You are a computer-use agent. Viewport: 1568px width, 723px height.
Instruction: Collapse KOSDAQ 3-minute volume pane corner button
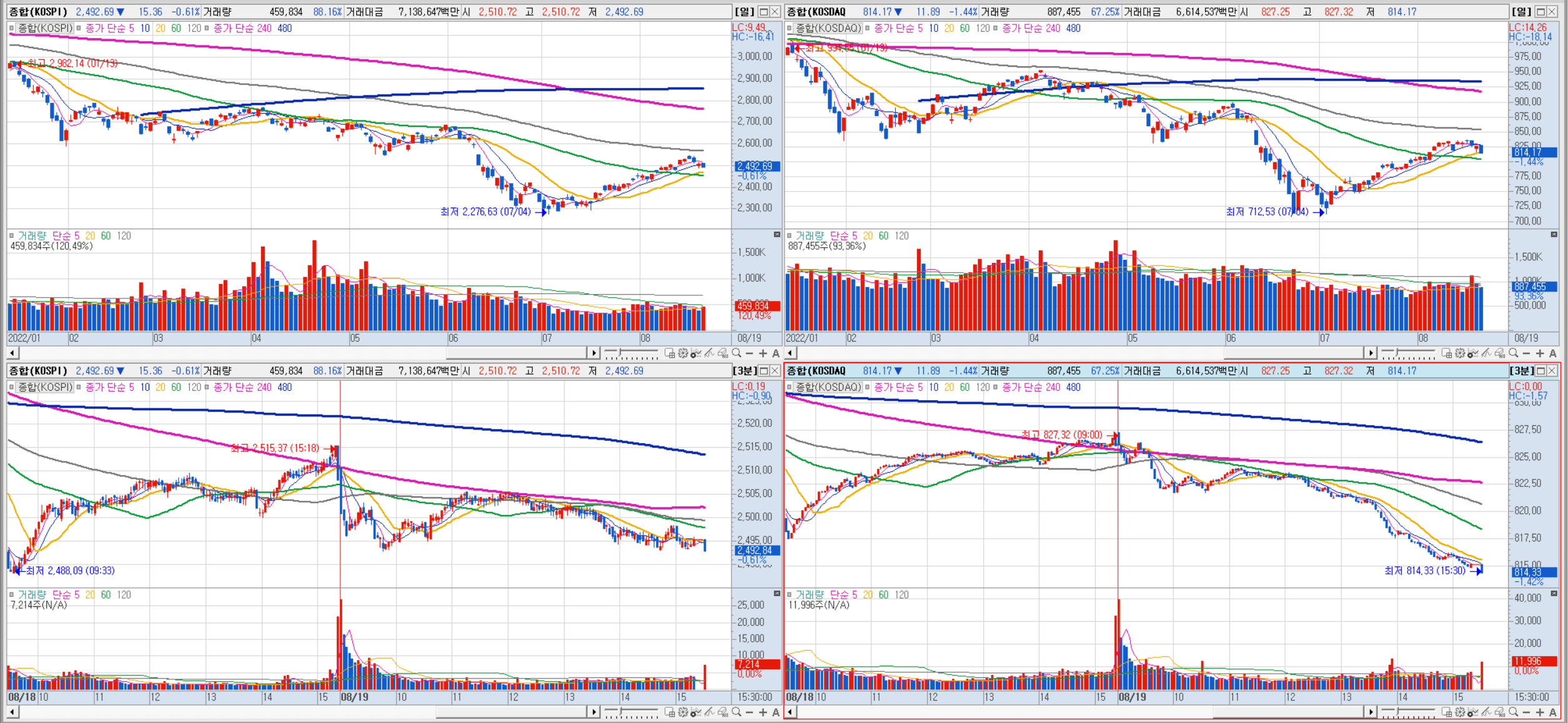point(1554,593)
